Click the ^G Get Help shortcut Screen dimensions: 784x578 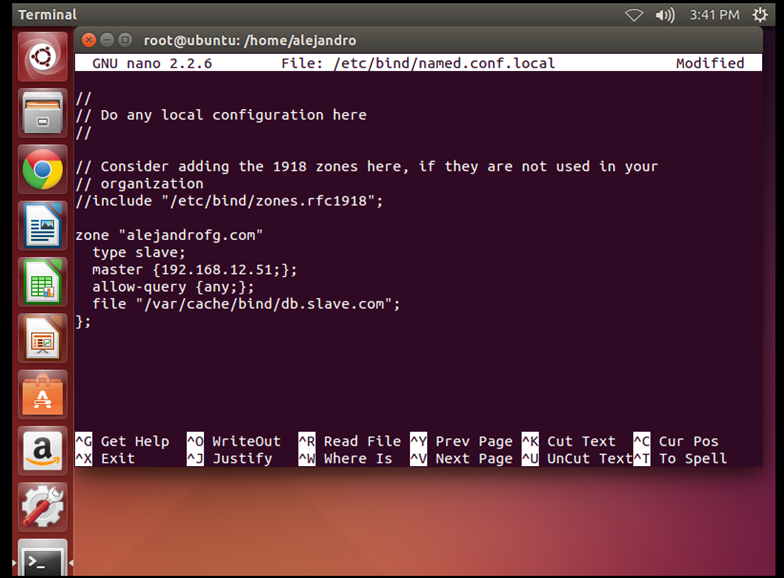pos(122,442)
